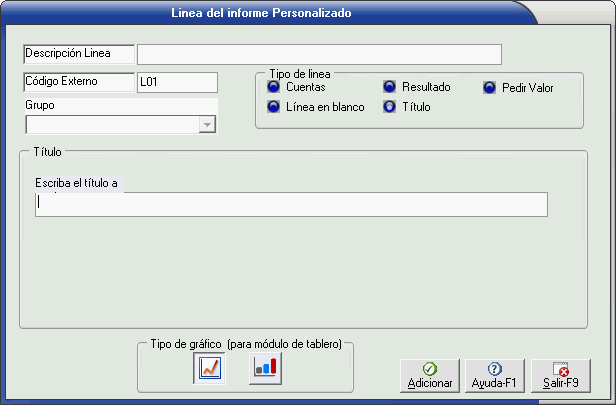Enable the Pedir Valor option
This screenshot has width=616, height=405.
click(x=490, y=87)
